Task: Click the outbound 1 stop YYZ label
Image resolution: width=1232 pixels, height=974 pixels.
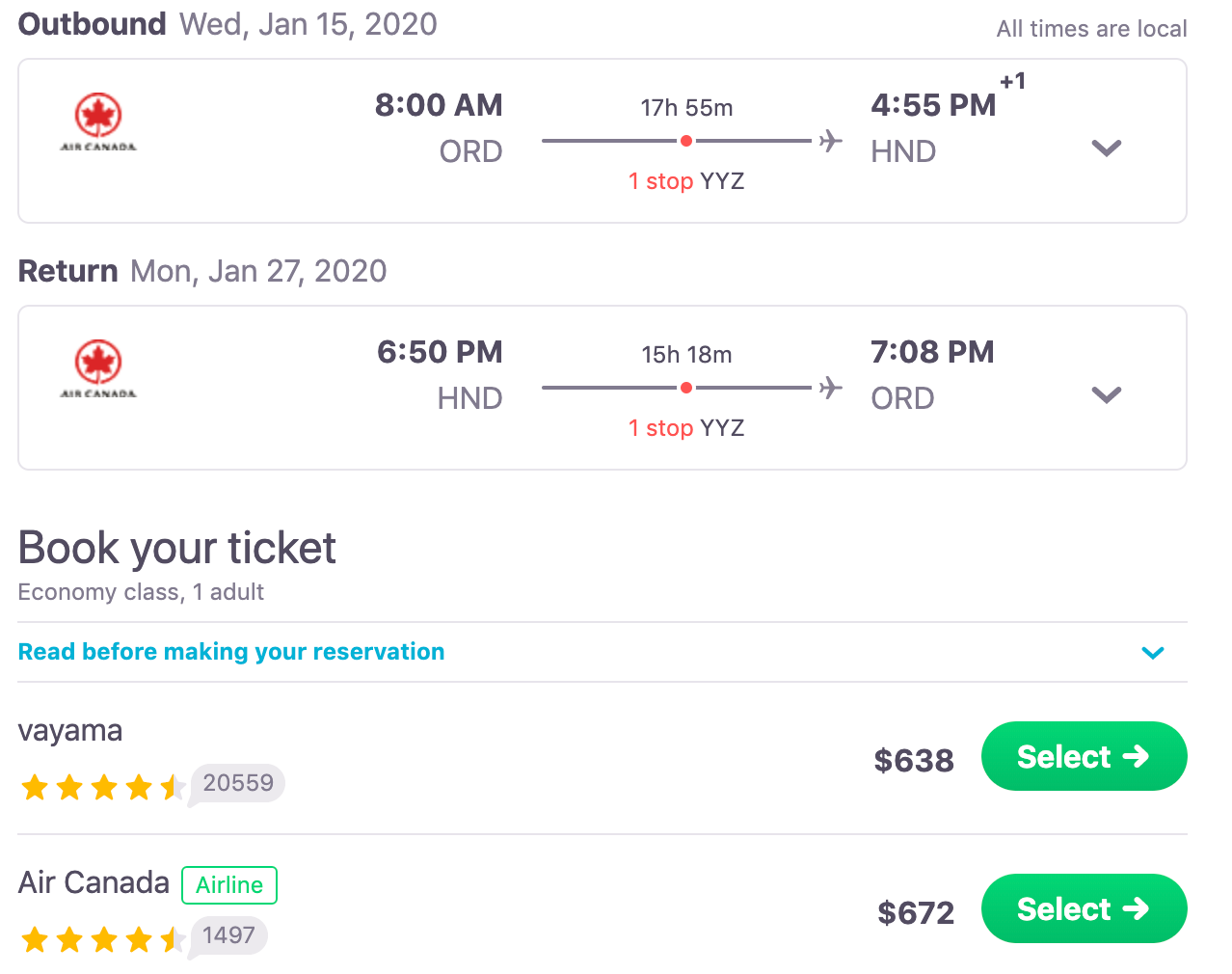Action: pyautogui.click(x=686, y=181)
